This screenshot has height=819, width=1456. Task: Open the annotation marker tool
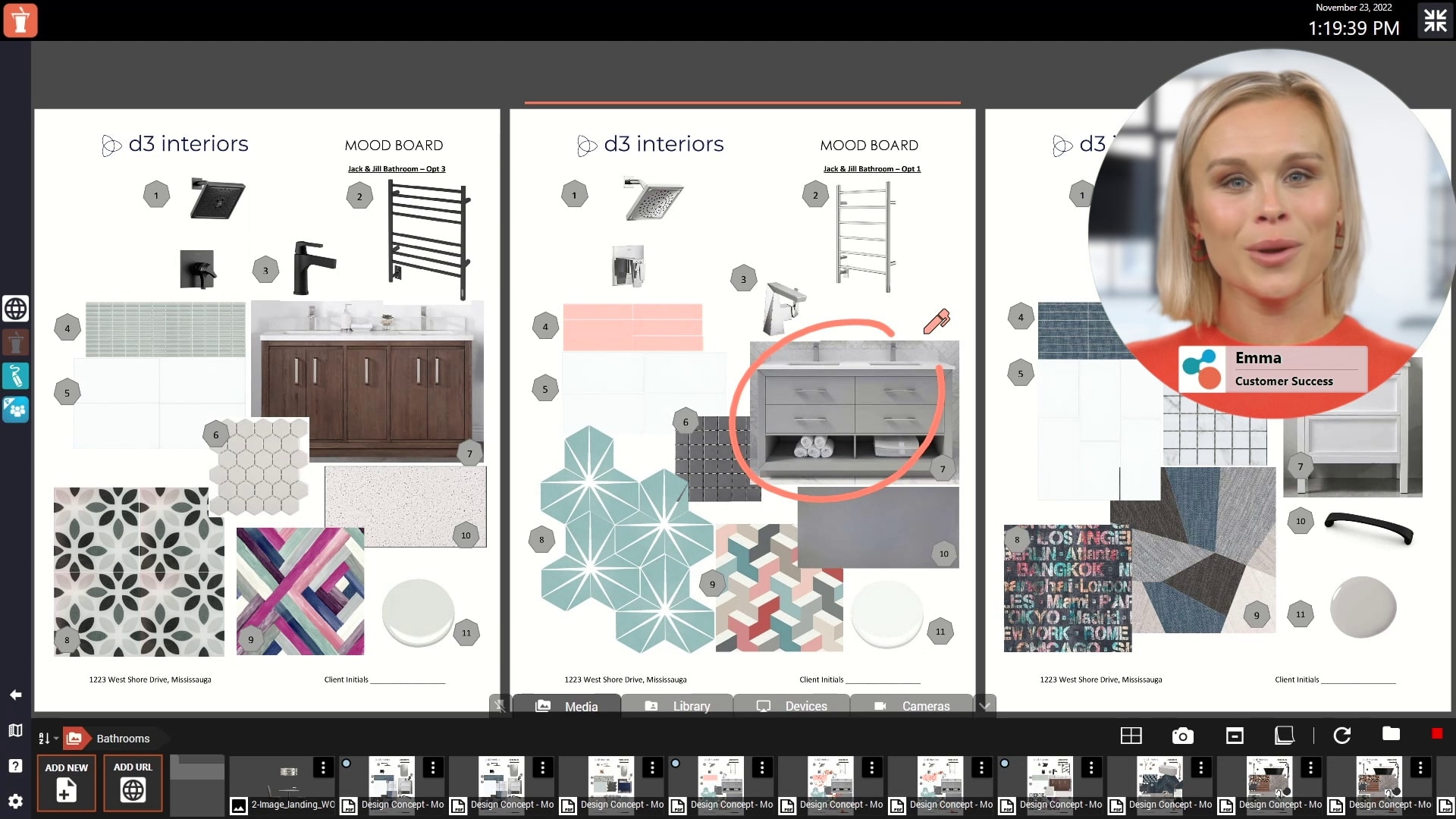15,376
